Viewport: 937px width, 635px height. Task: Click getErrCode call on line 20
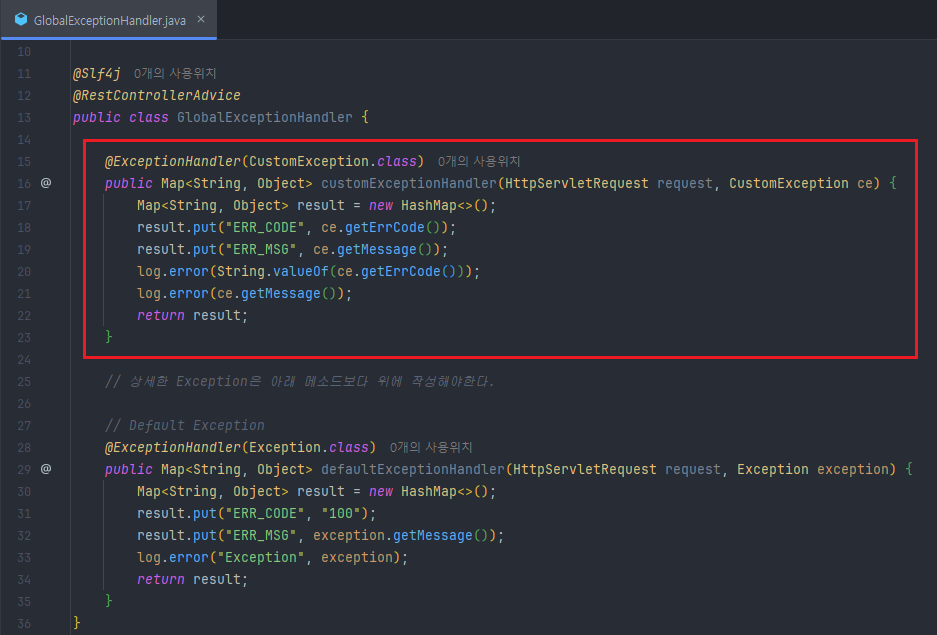(x=401, y=272)
